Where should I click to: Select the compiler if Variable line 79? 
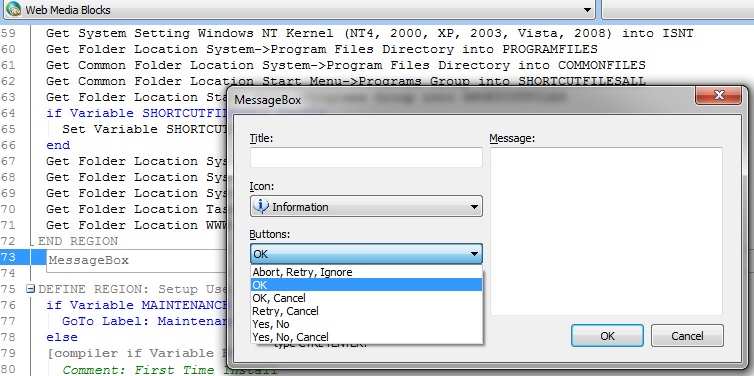[x=136, y=353]
